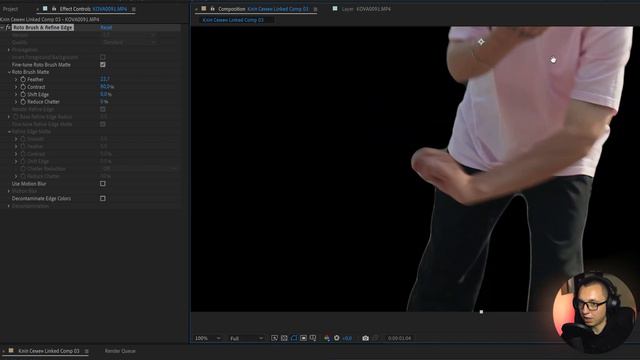This screenshot has height=360, width=640.
Task: Click the comp breadcrumb under the Composition tab
Action: (x=233, y=20)
